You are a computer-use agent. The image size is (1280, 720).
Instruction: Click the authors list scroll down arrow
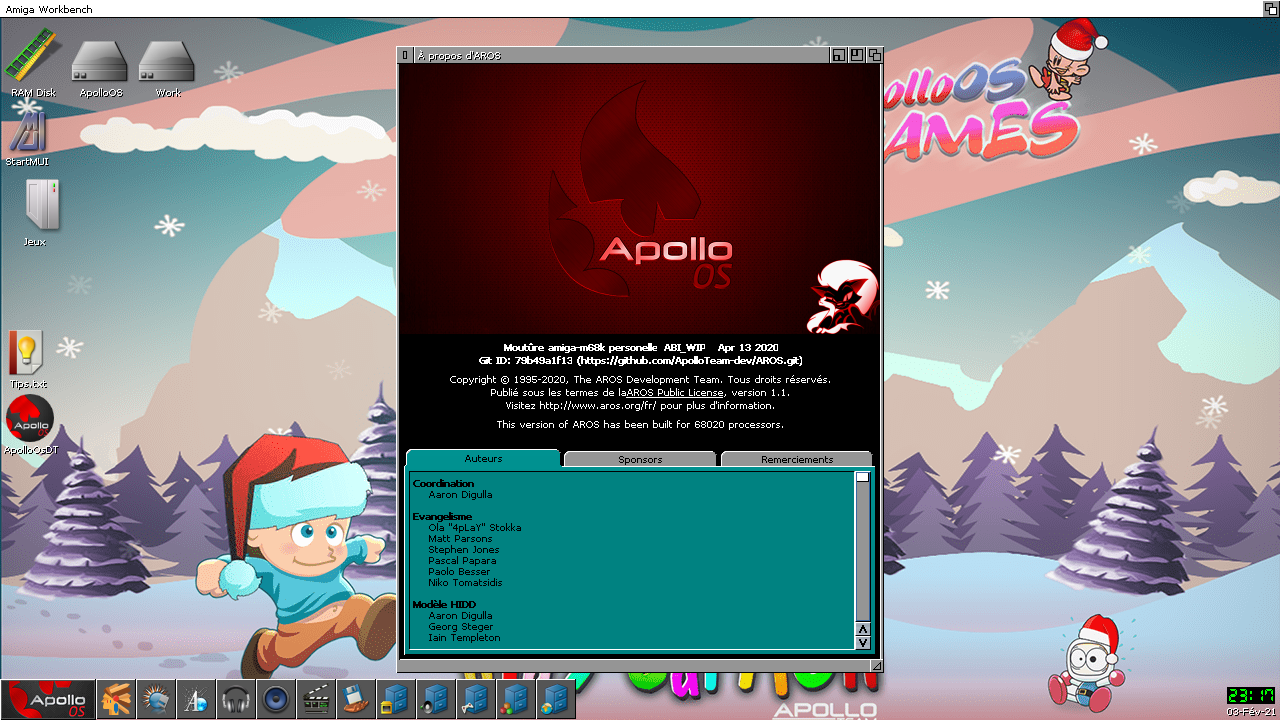point(863,642)
